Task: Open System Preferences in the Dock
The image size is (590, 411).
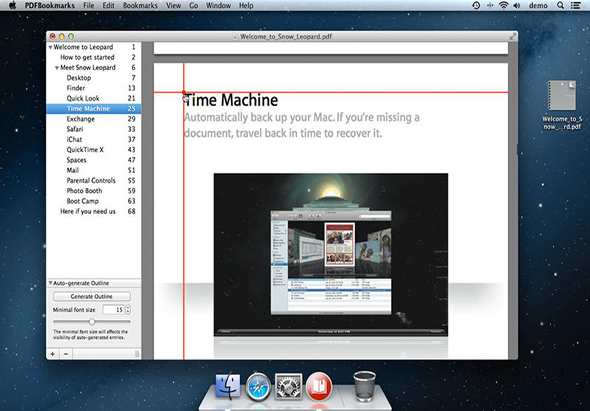Action: click(x=288, y=387)
